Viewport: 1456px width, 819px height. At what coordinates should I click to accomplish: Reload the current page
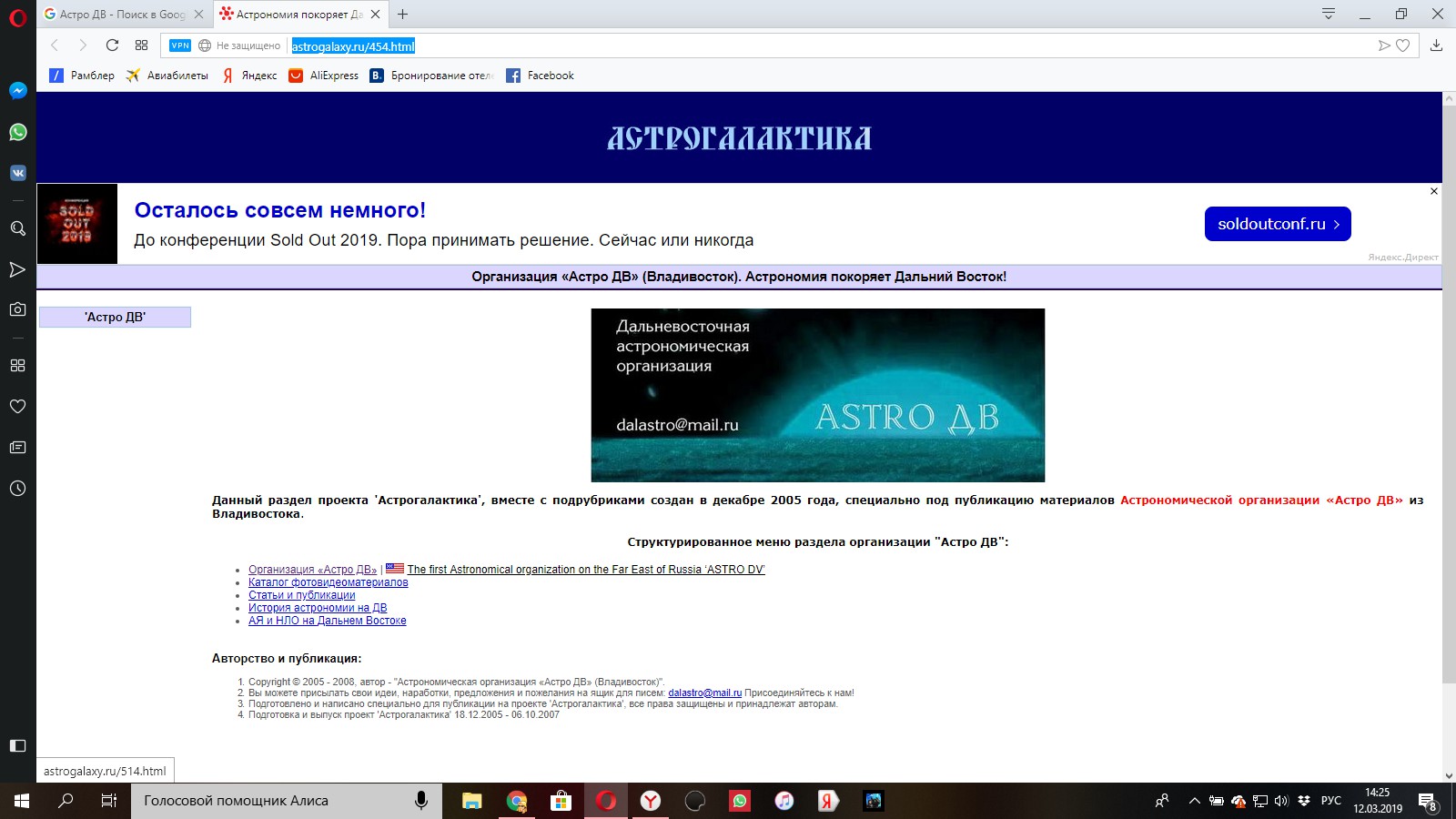click(x=112, y=45)
